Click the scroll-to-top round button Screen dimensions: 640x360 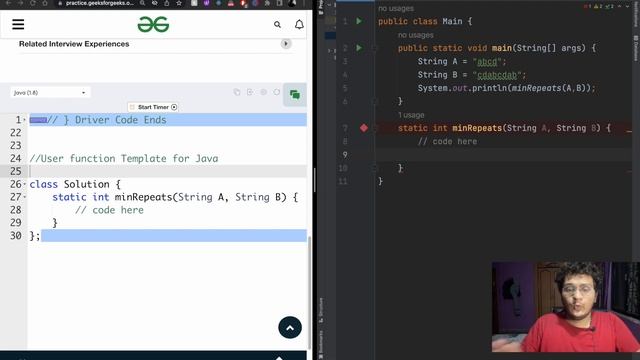290,327
